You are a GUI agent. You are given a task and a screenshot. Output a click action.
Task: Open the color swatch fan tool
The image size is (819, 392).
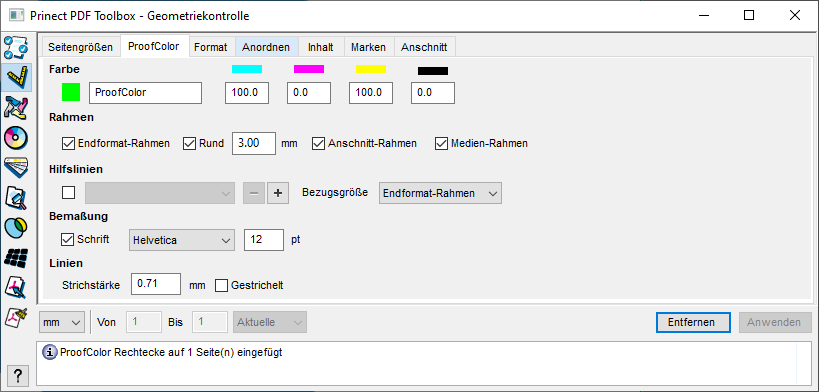coord(16,167)
